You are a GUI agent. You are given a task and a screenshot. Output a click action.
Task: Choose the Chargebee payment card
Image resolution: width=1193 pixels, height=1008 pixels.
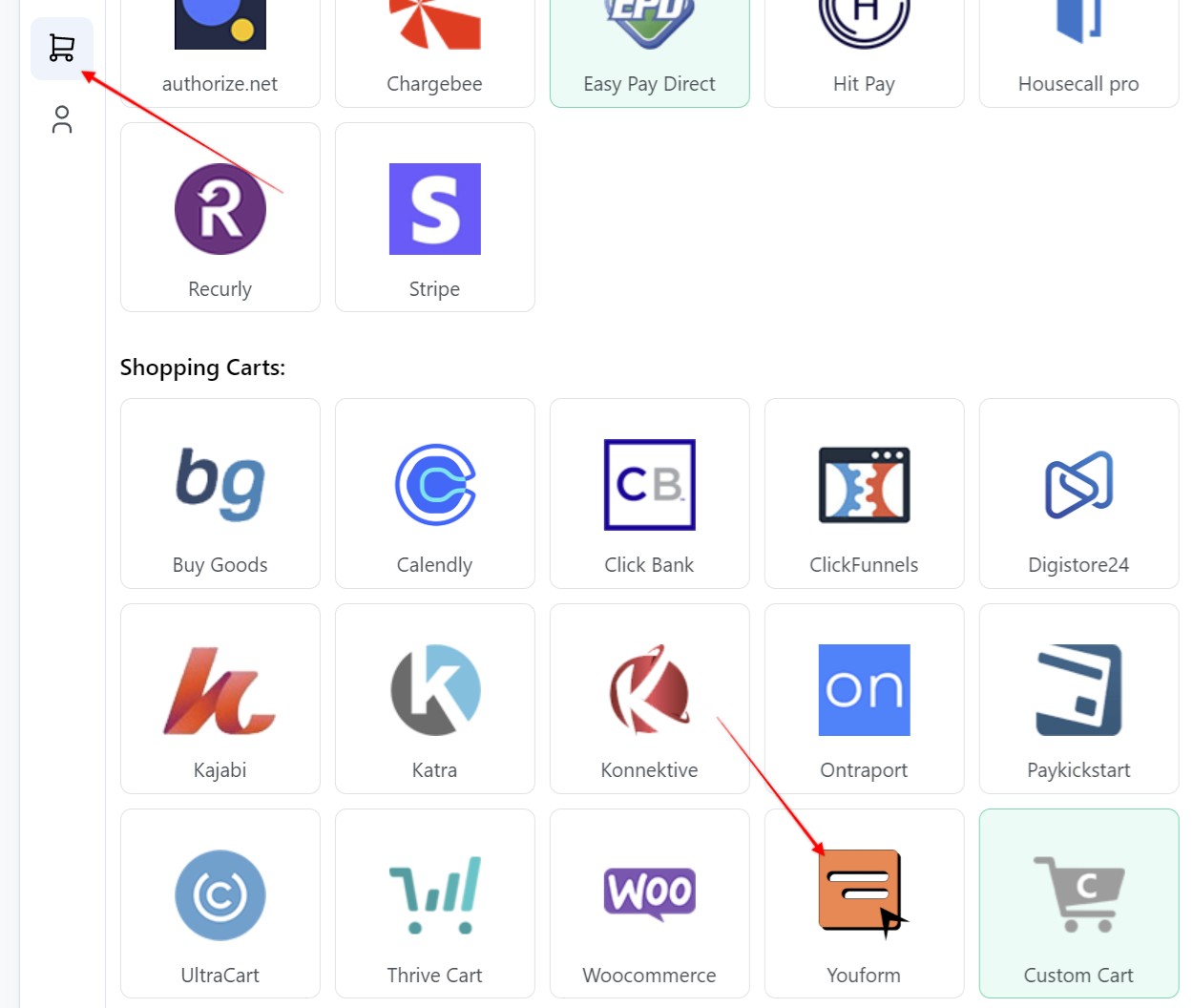pos(435,52)
